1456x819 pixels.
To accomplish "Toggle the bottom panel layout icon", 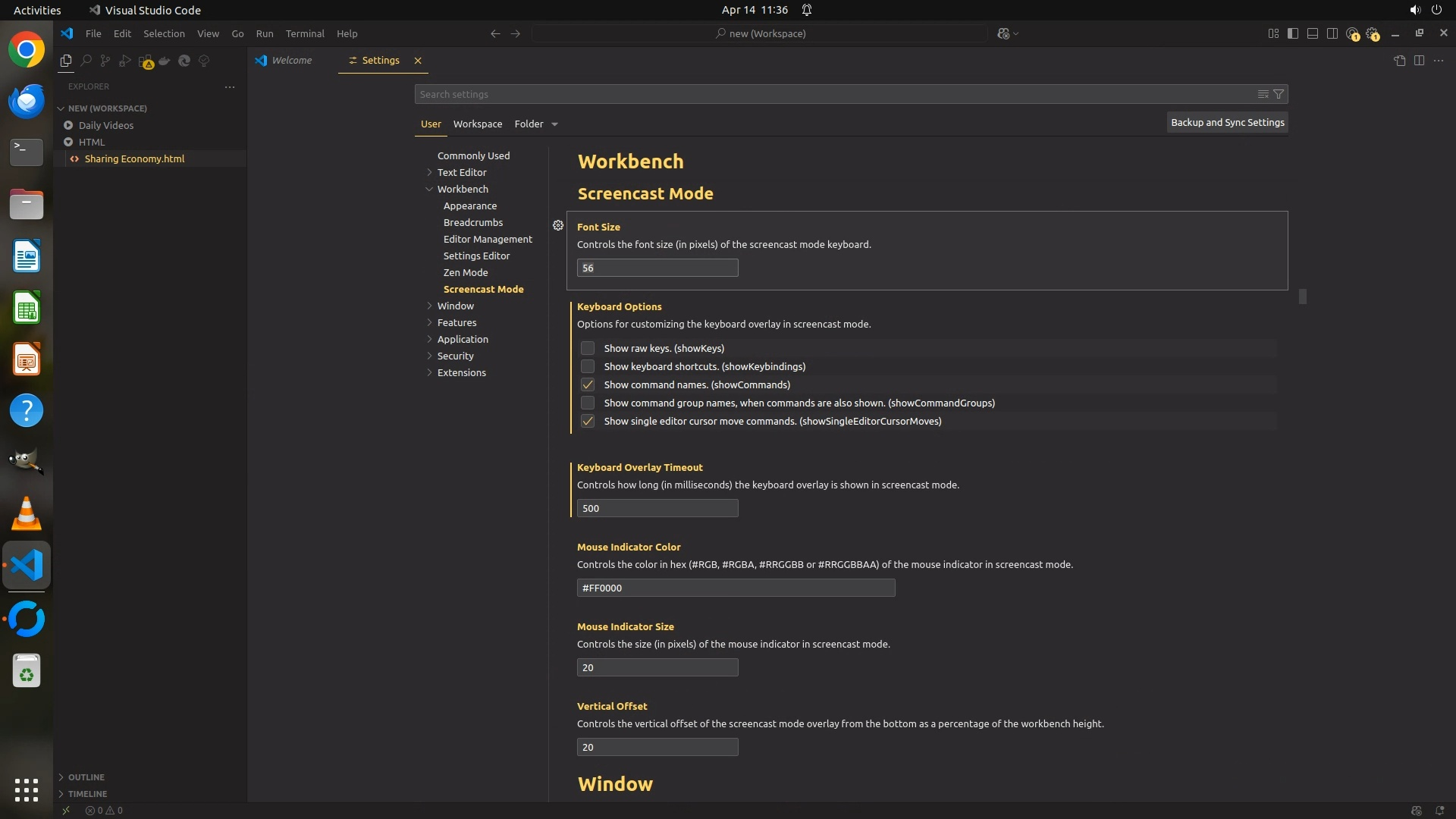I will click(1313, 33).
